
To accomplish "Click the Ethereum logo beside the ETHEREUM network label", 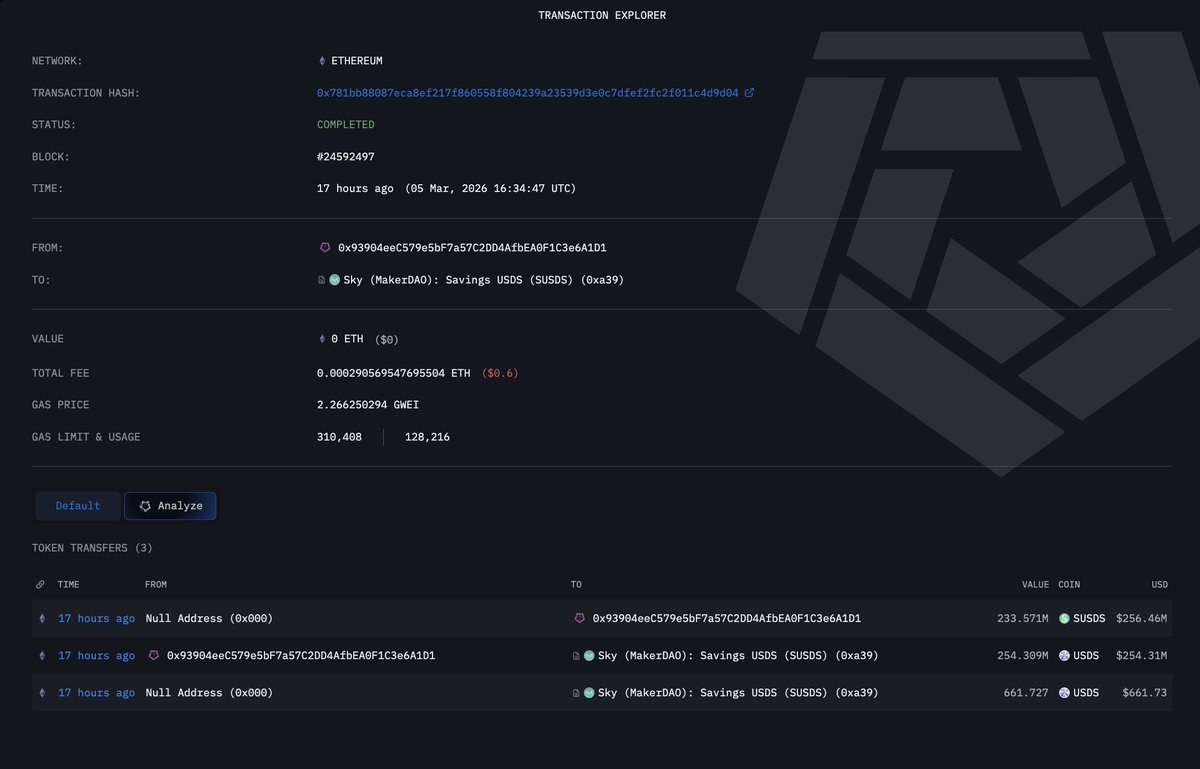I will pos(322,60).
